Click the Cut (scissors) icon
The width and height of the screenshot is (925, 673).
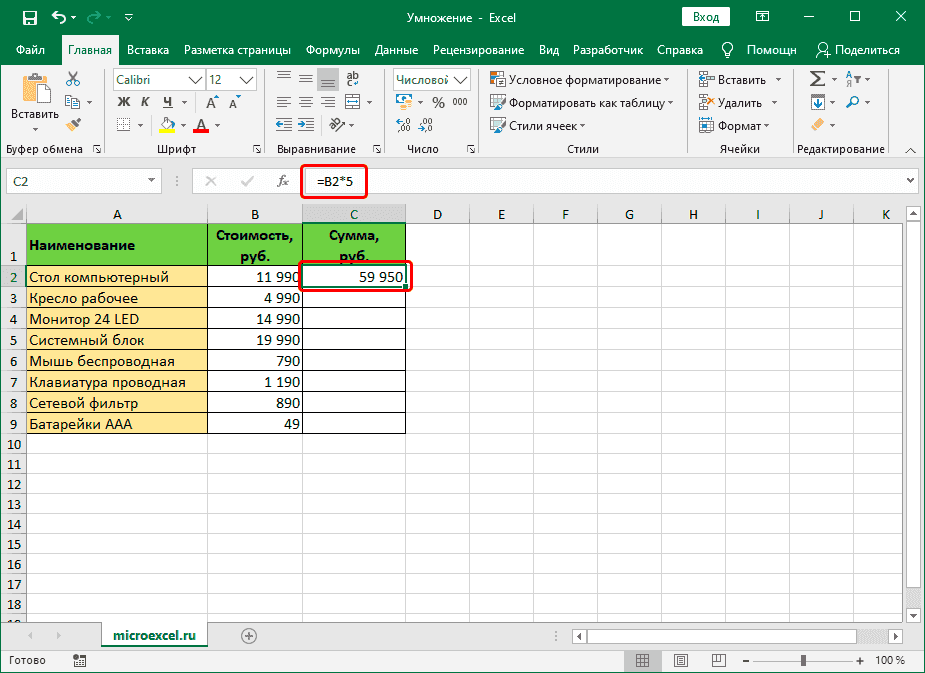(x=71, y=78)
